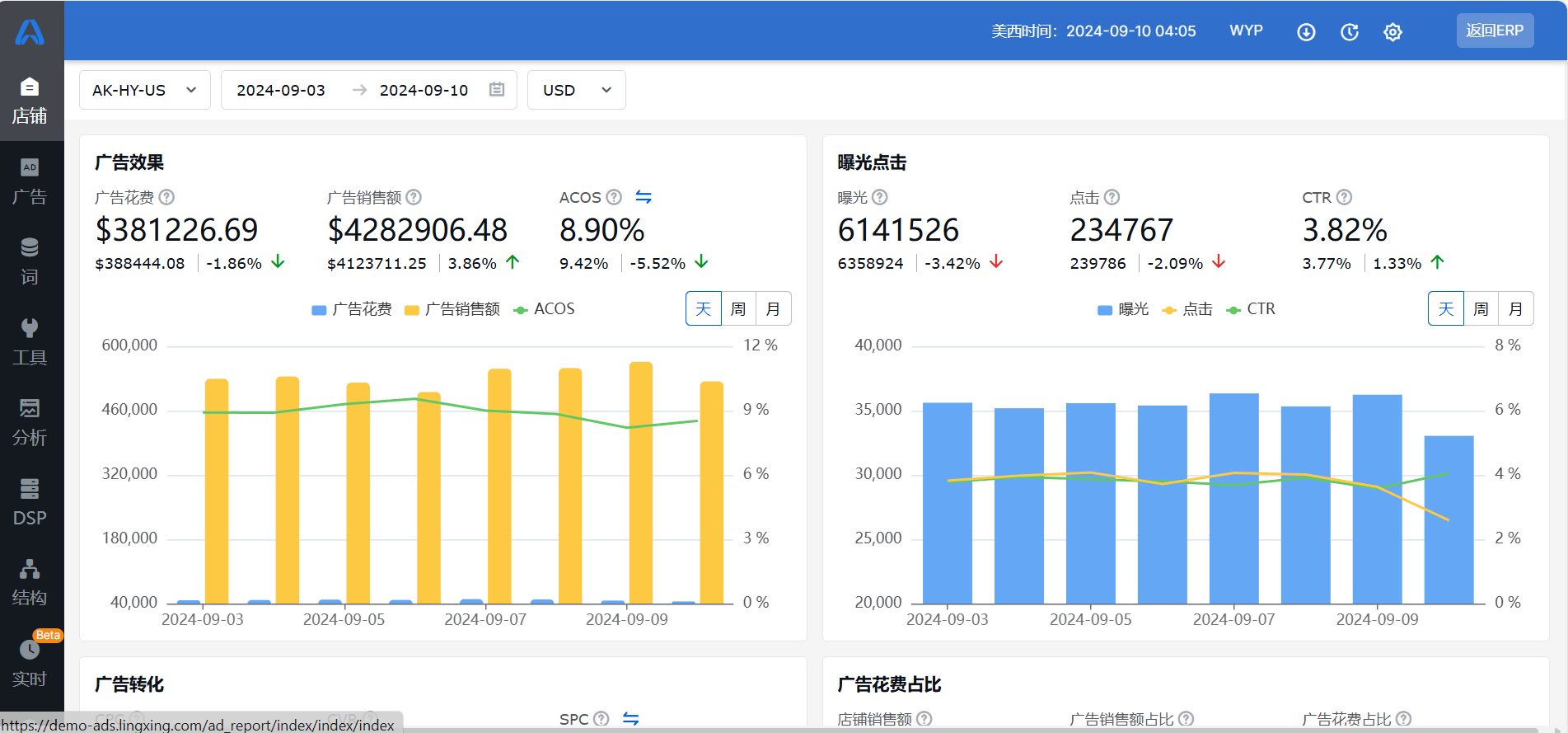Open the 词 keywords sidebar section
Image resolution: width=1568 pixels, height=733 pixels.
click(30, 262)
